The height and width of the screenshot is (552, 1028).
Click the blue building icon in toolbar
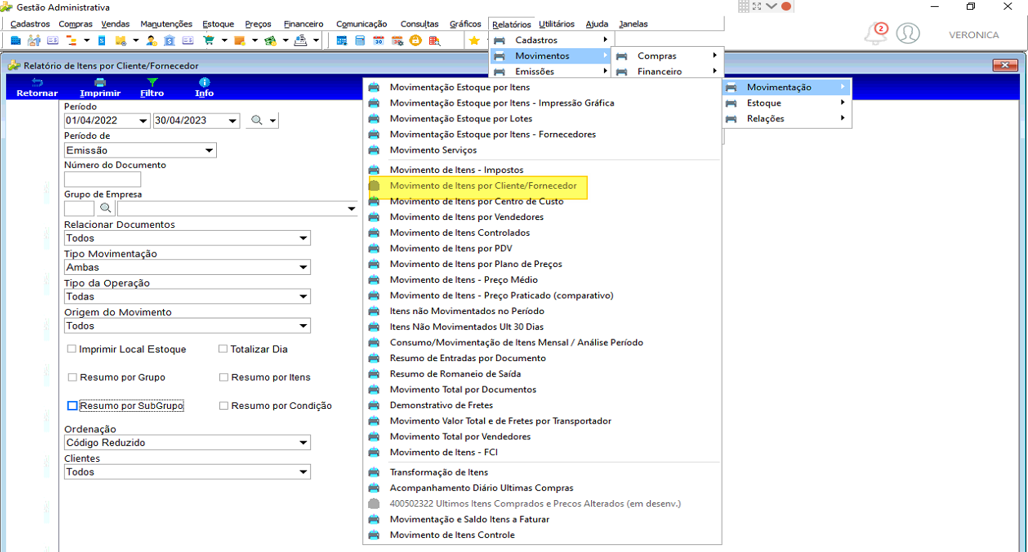[x=16, y=41]
